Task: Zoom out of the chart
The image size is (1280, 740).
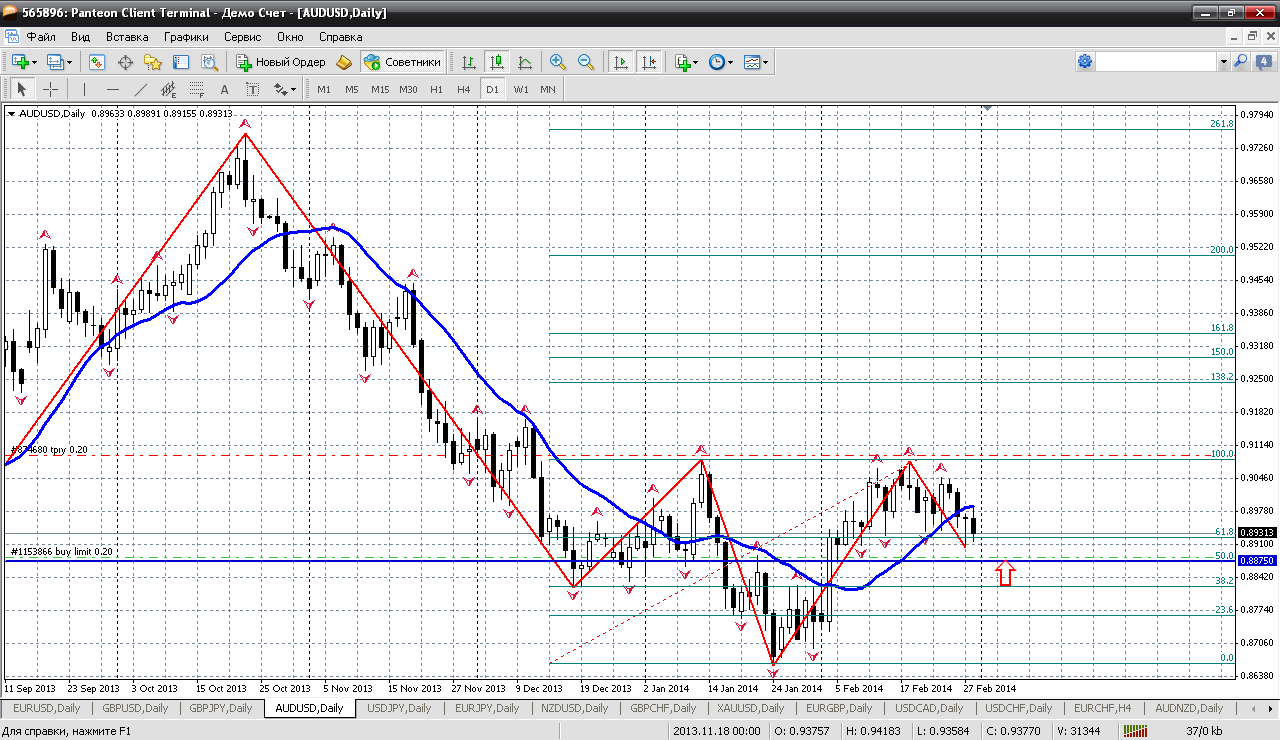Action: 586,62
